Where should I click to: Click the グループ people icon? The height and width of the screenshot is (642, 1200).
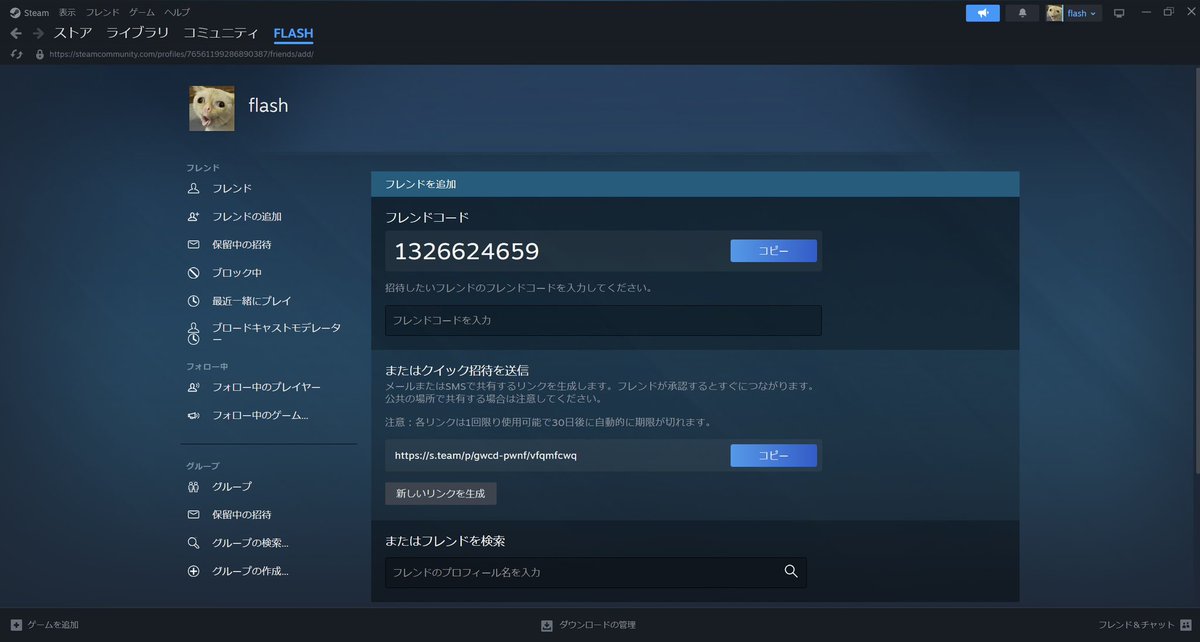(193, 486)
